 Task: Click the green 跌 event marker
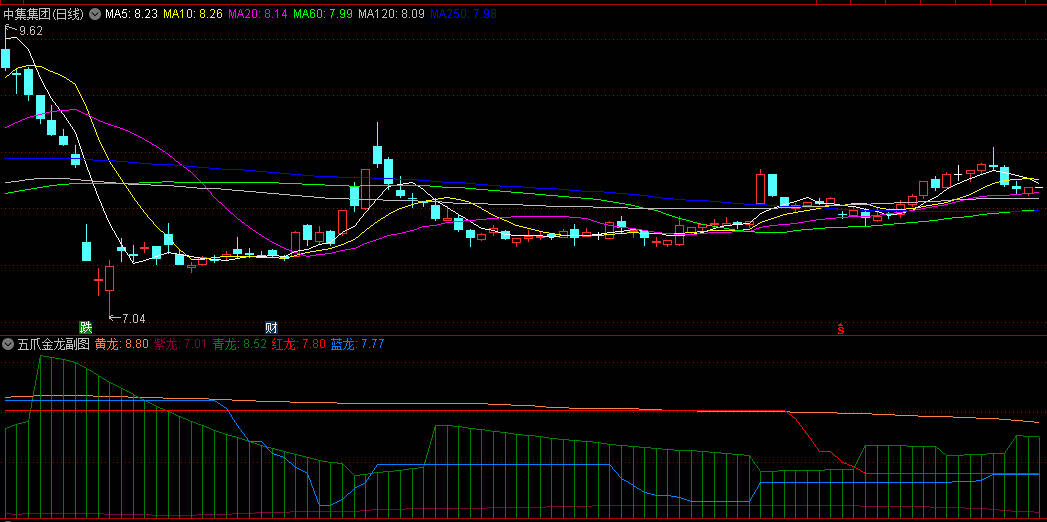[x=86, y=327]
